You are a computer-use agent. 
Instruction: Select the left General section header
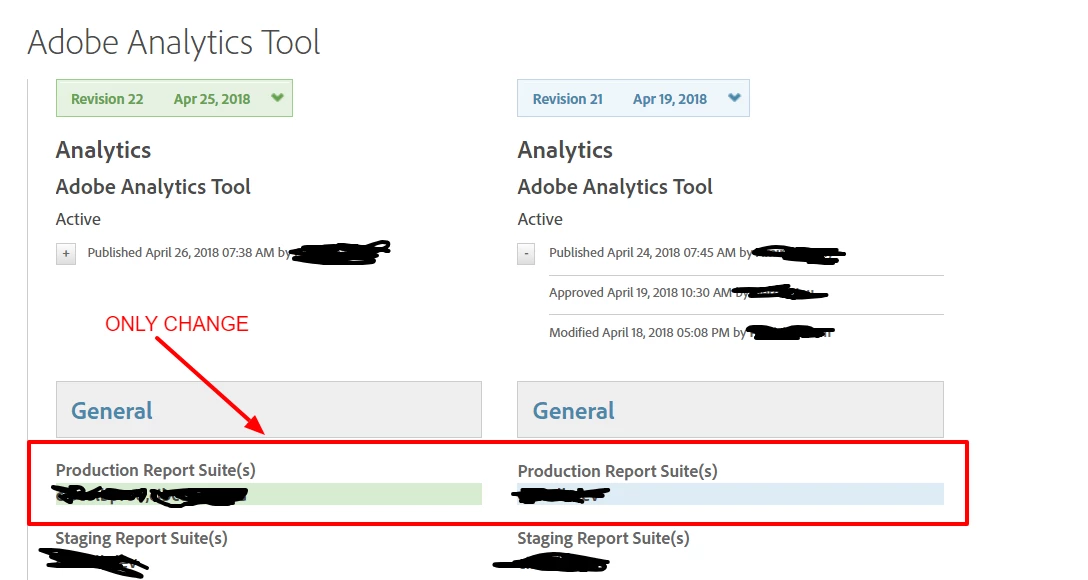tap(269, 409)
